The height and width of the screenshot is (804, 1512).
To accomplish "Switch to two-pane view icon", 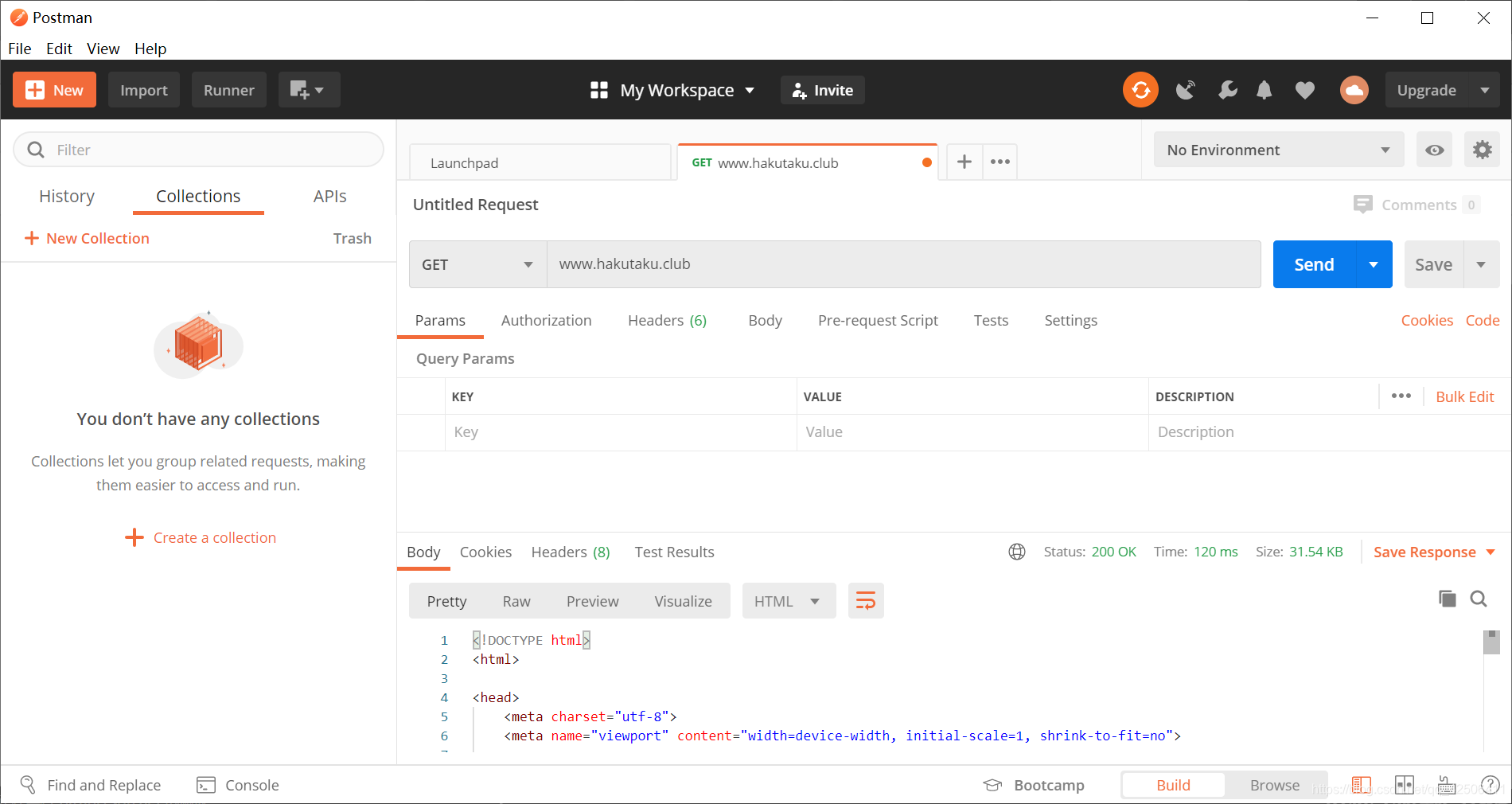I will click(x=1404, y=785).
